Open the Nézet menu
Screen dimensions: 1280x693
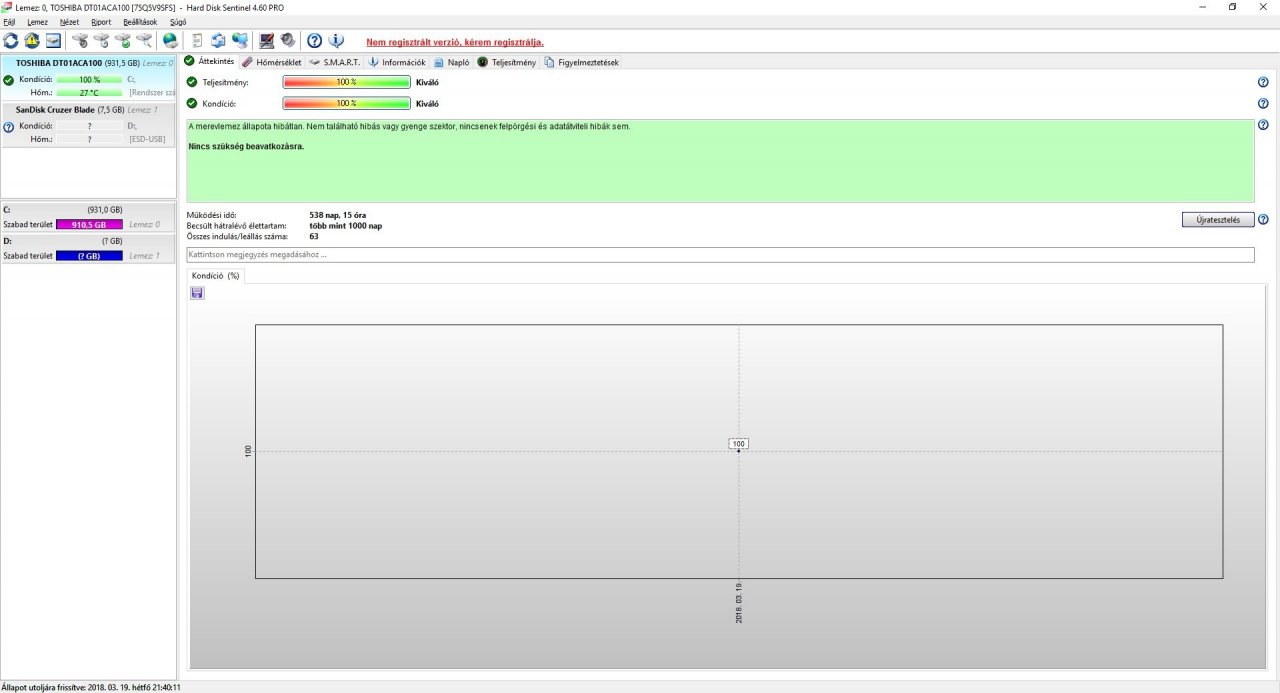pyautogui.click(x=69, y=21)
